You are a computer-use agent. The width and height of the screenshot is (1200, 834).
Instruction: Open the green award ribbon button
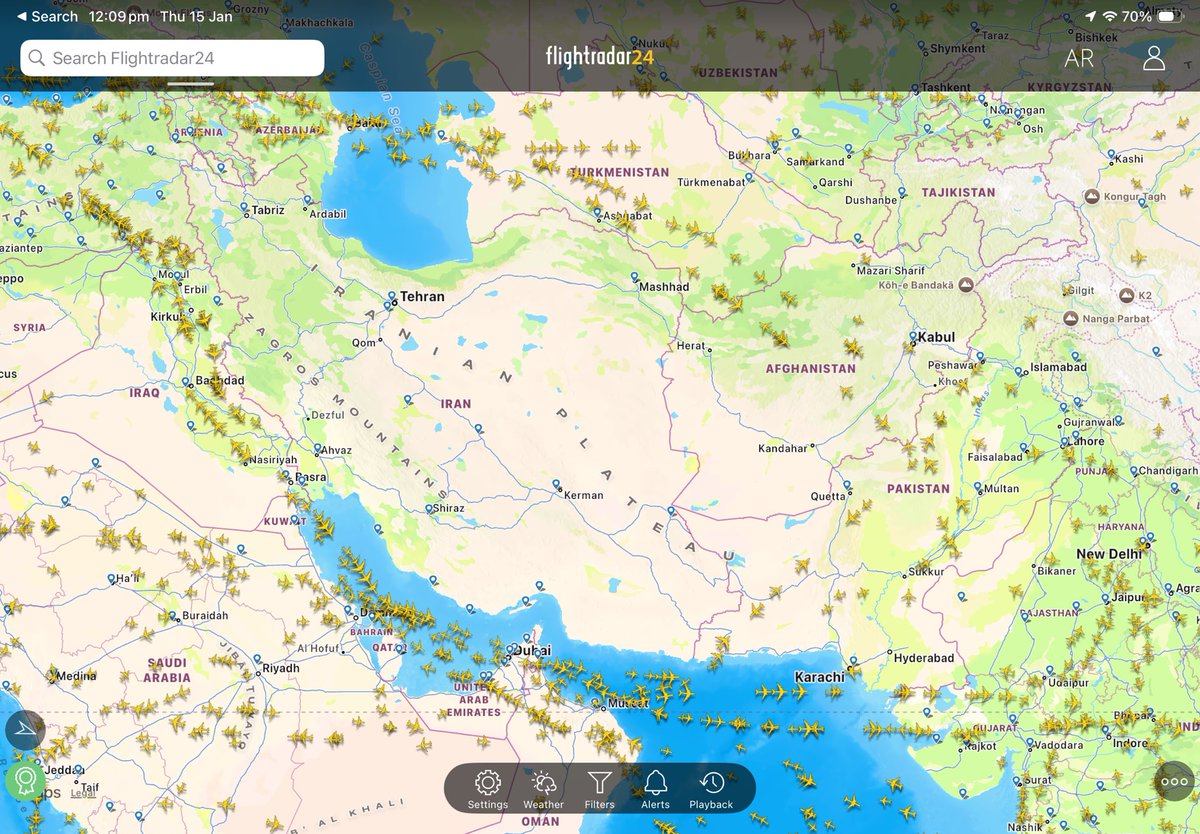(25, 779)
